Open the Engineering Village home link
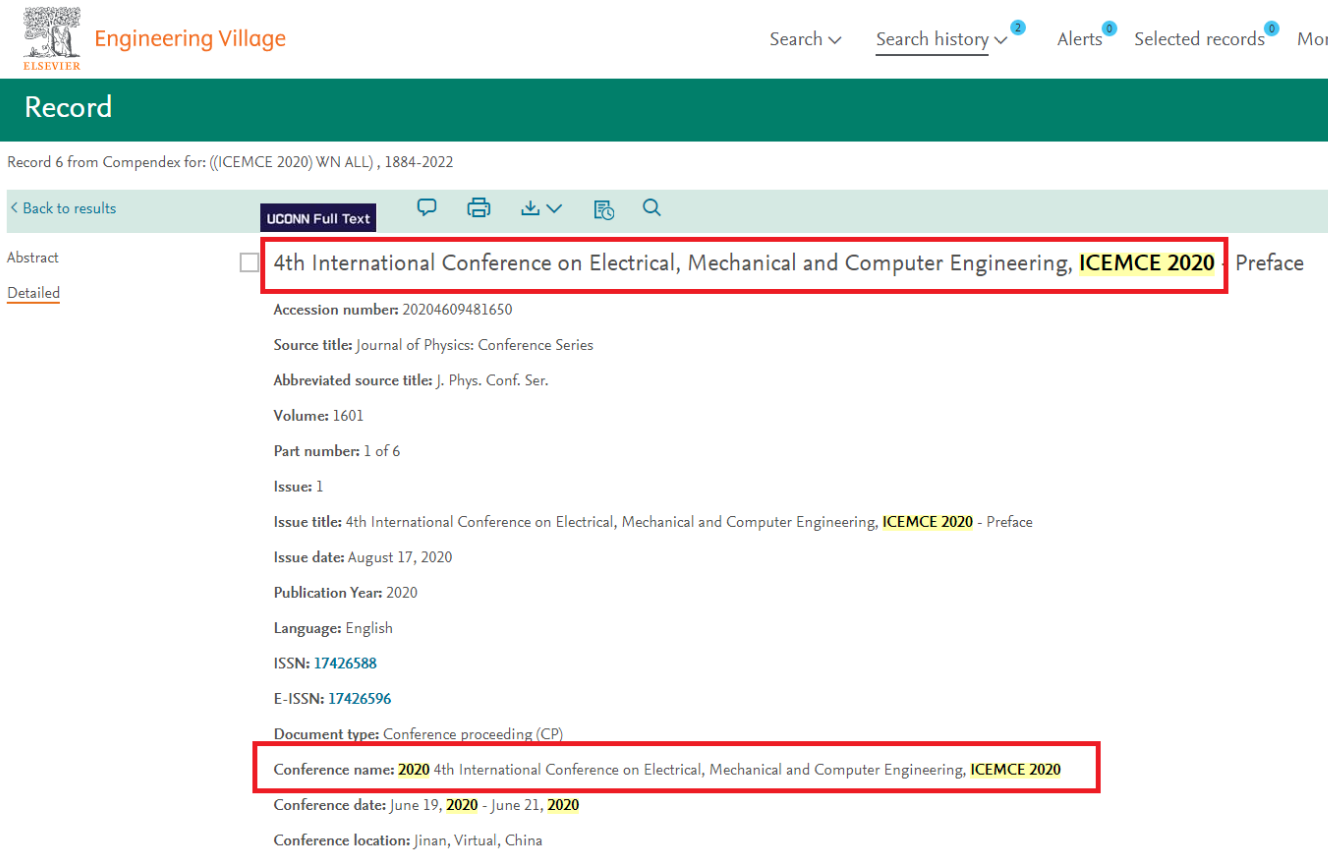Screen dimensions: 1328x861 (190, 39)
